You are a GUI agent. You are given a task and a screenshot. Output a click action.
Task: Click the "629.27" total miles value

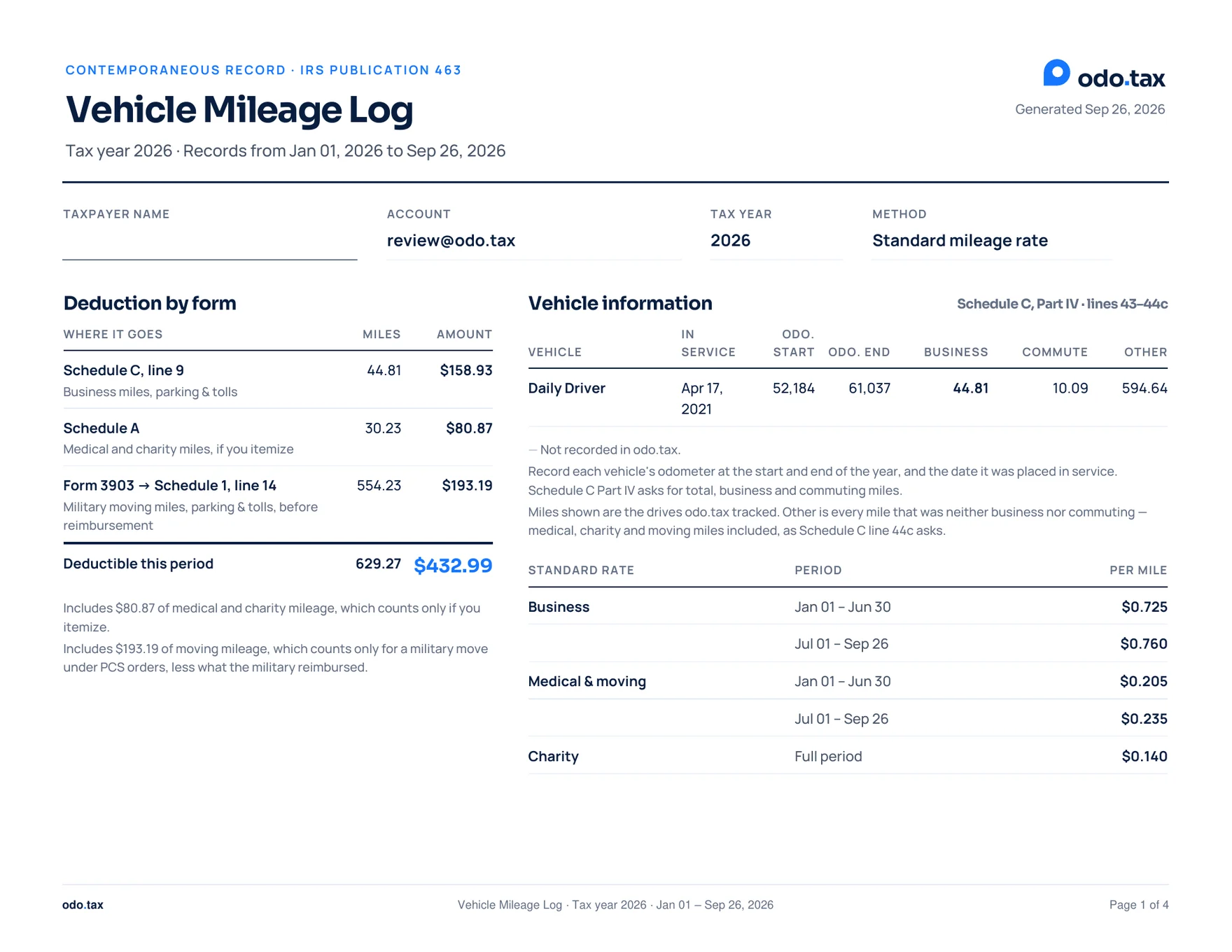378,564
